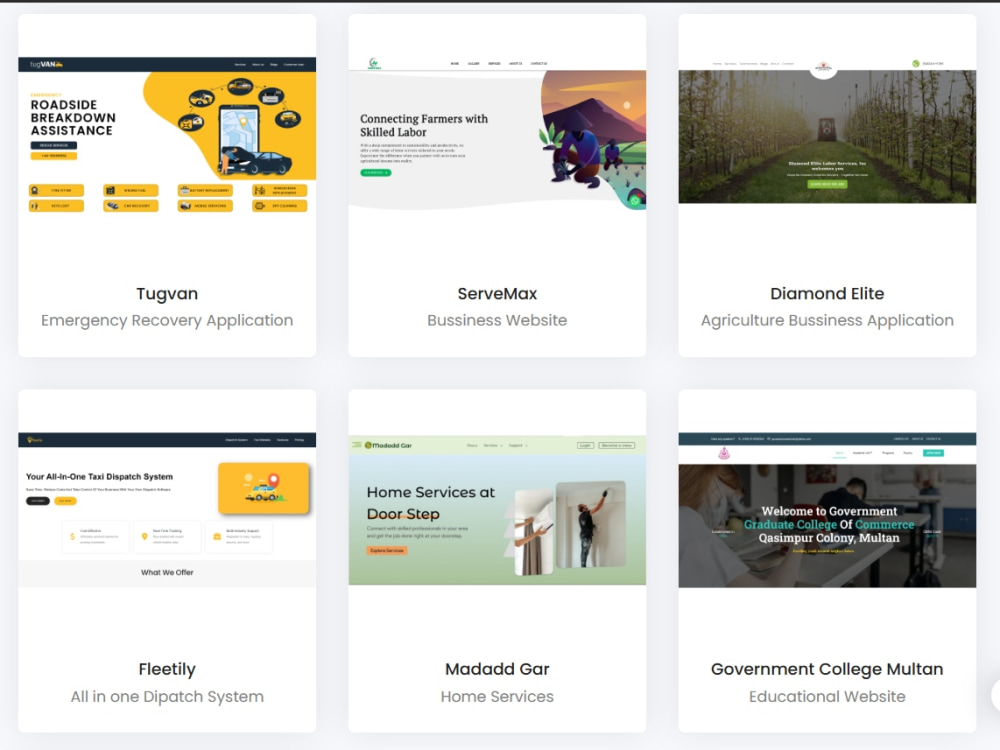This screenshot has width=1000, height=750.
Task: Click the Madadd Gar logo in preview
Action: [388, 445]
